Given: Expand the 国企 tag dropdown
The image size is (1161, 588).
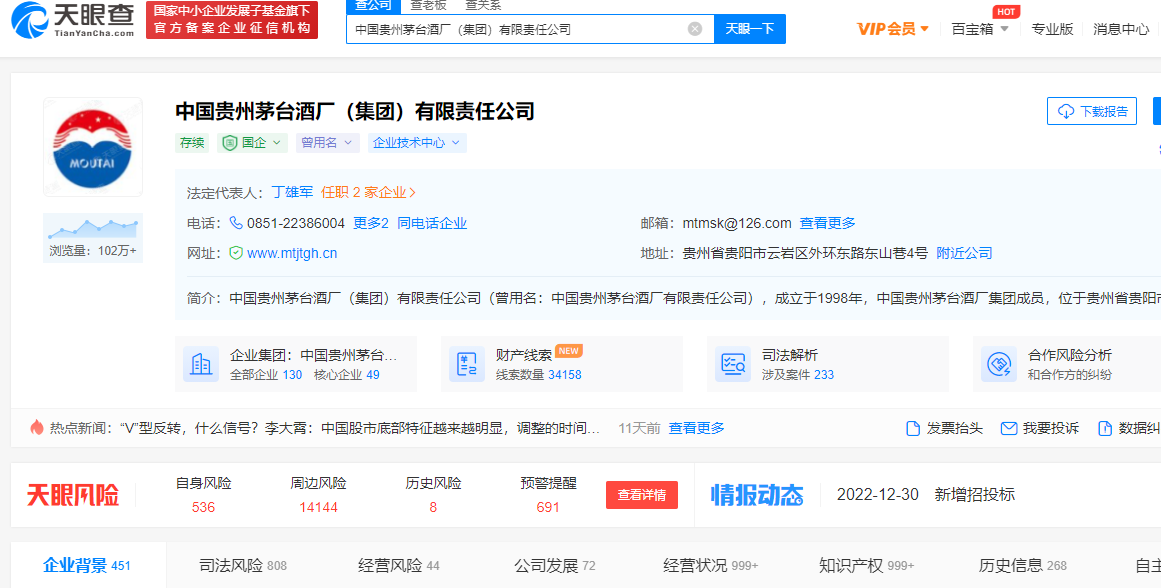Looking at the screenshot, I should [277, 142].
